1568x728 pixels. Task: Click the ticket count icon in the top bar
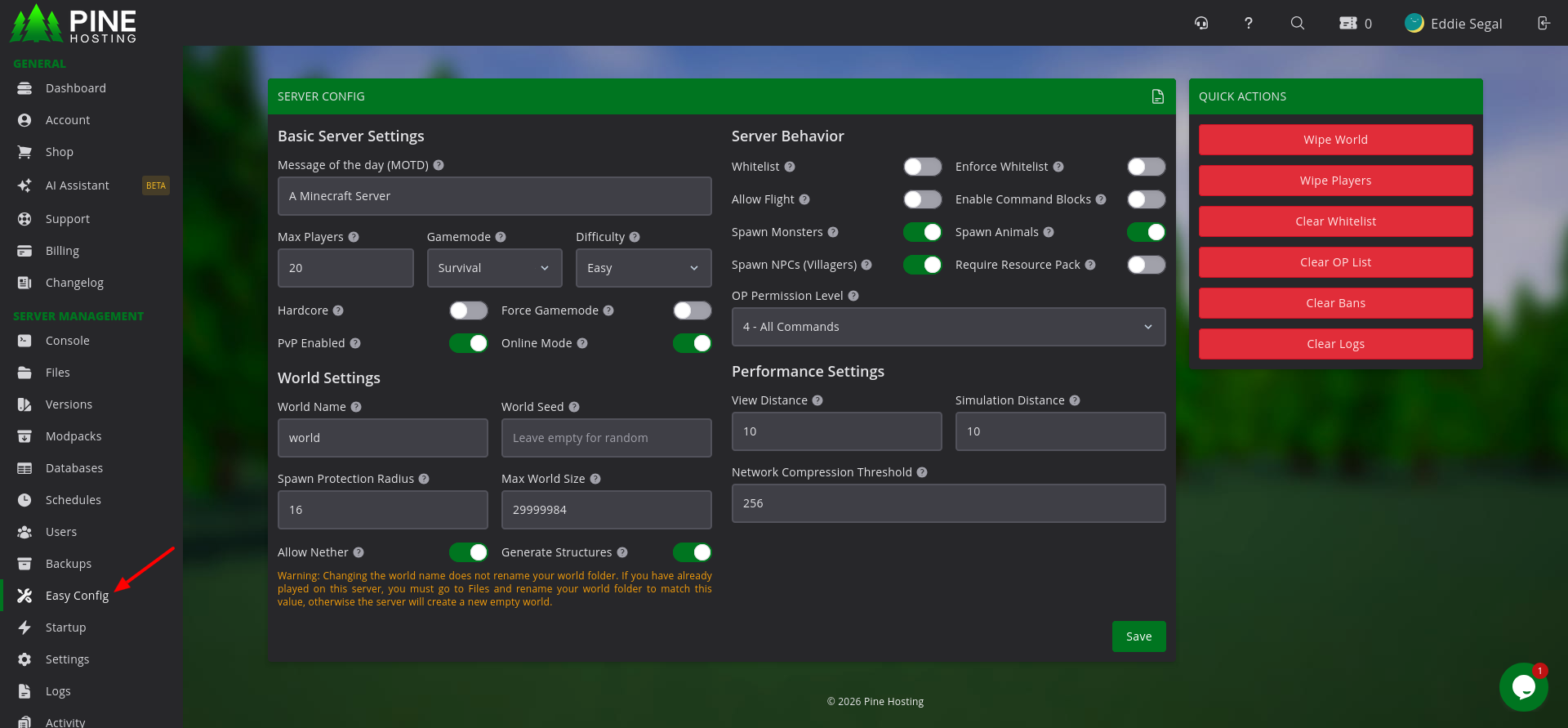1348,23
